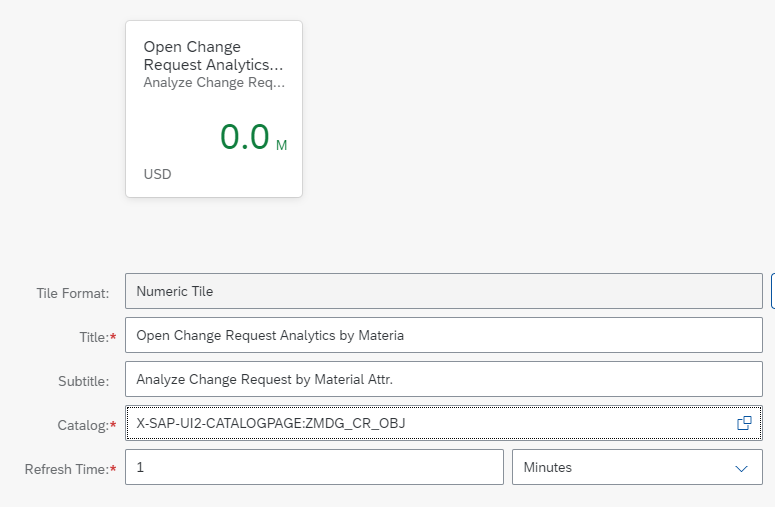This screenshot has width=775, height=507.
Task: Click the tile subtitle 'Analyze Change Req...'
Action: pyautogui.click(x=214, y=83)
